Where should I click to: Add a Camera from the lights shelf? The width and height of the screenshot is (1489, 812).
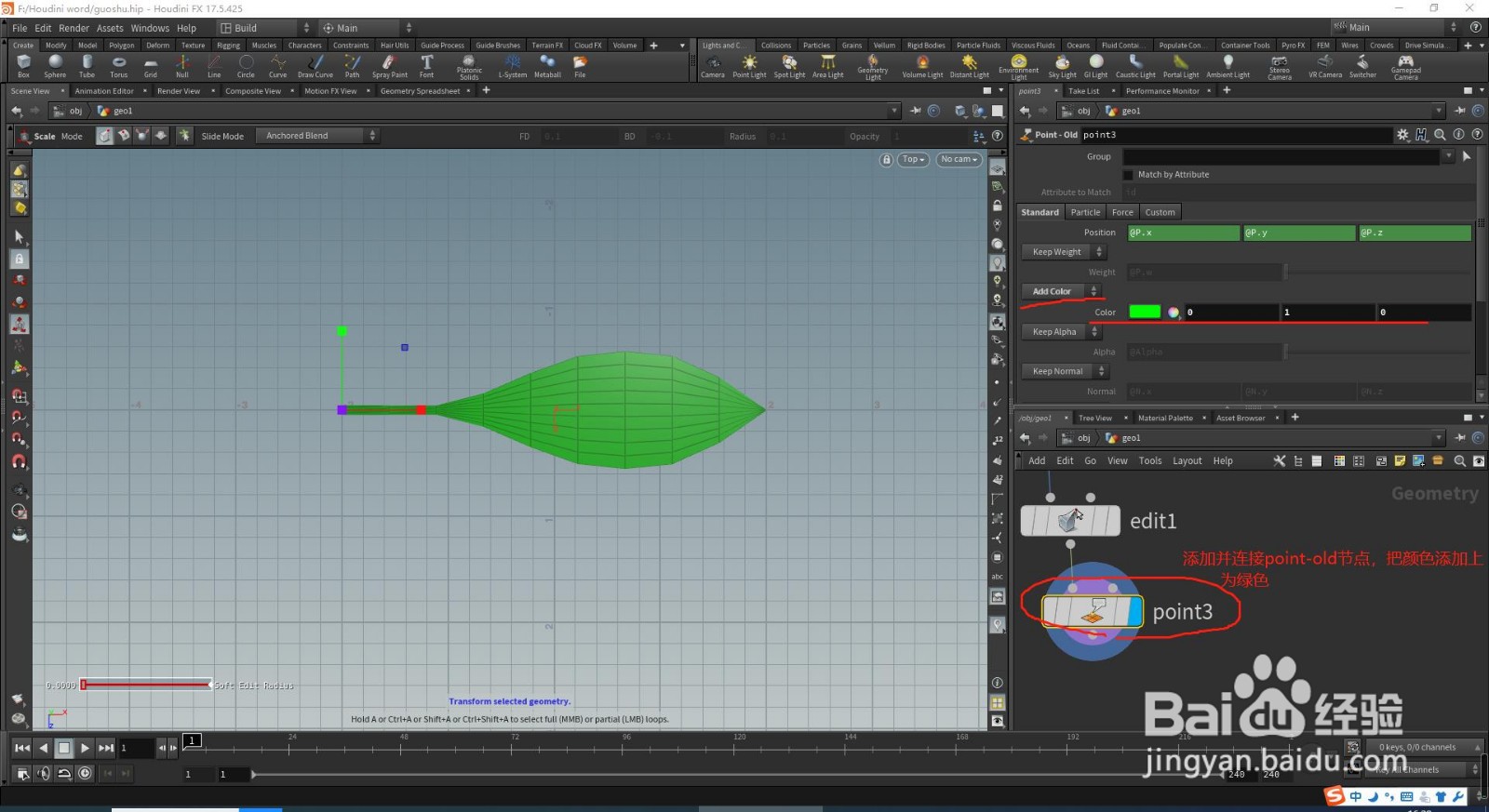(x=713, y=66)
